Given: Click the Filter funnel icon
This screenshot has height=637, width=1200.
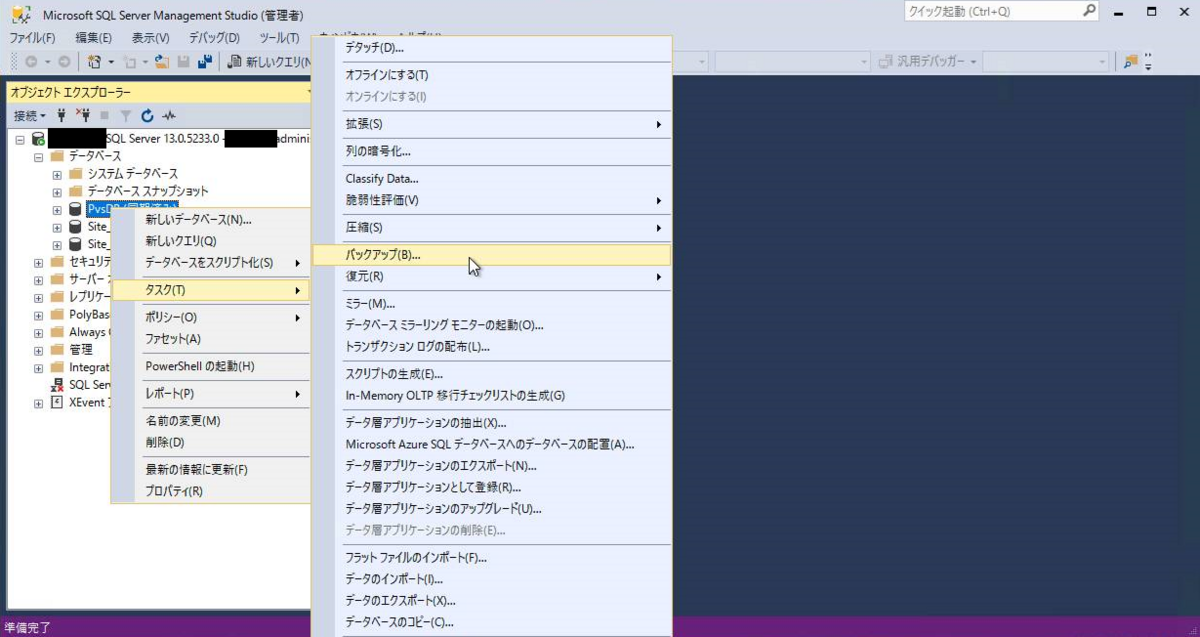Looking at the screenshot, I should point(126,115).
